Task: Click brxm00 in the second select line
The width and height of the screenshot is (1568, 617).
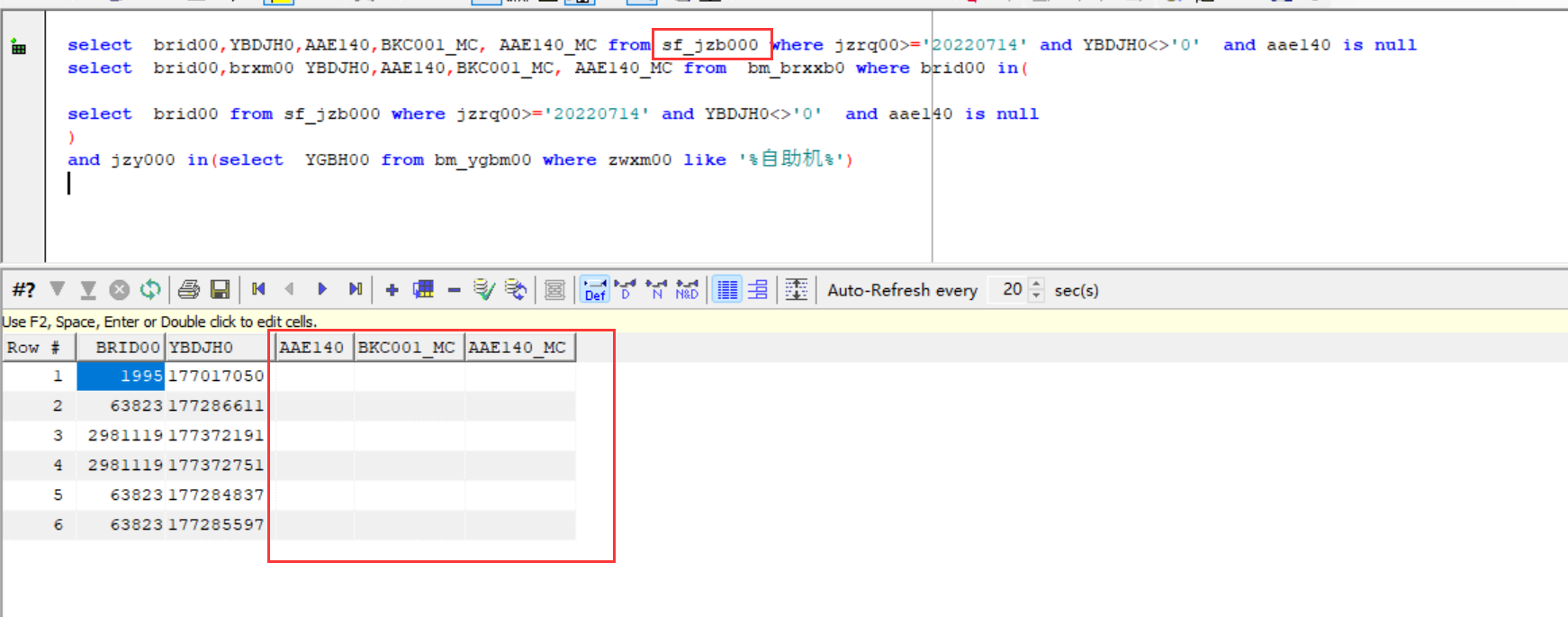Action: (261, 68)
